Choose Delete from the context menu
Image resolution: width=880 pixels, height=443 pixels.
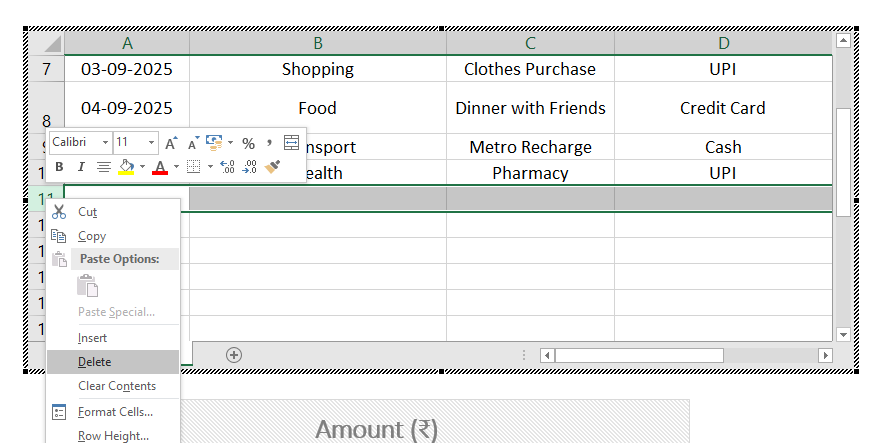(x=94, y=362)
